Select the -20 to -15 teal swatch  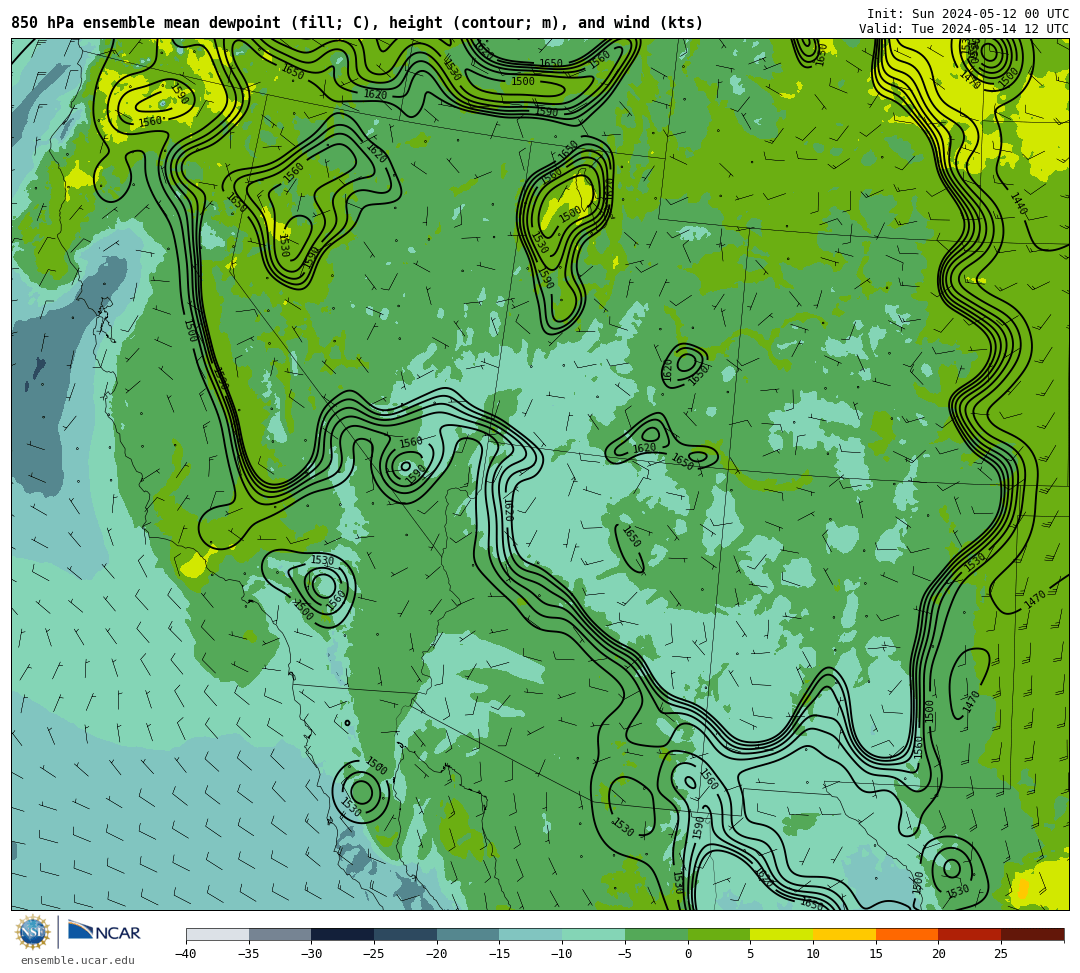point(468,934)
